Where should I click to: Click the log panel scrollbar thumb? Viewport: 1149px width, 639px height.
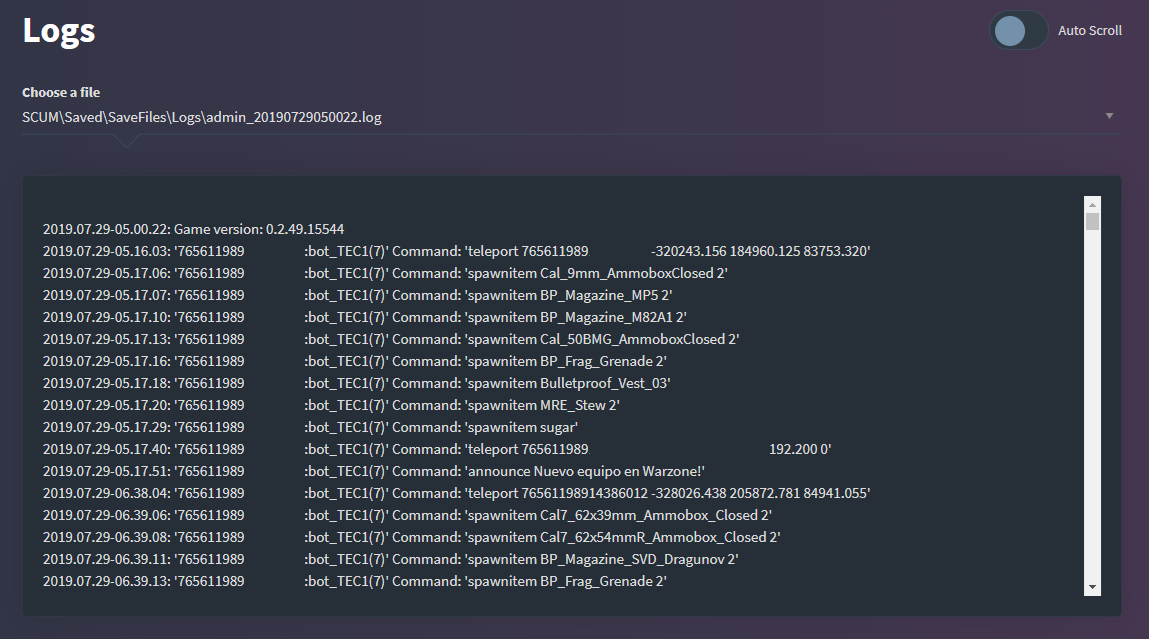pyautogui.click(x=1092, y=221)
